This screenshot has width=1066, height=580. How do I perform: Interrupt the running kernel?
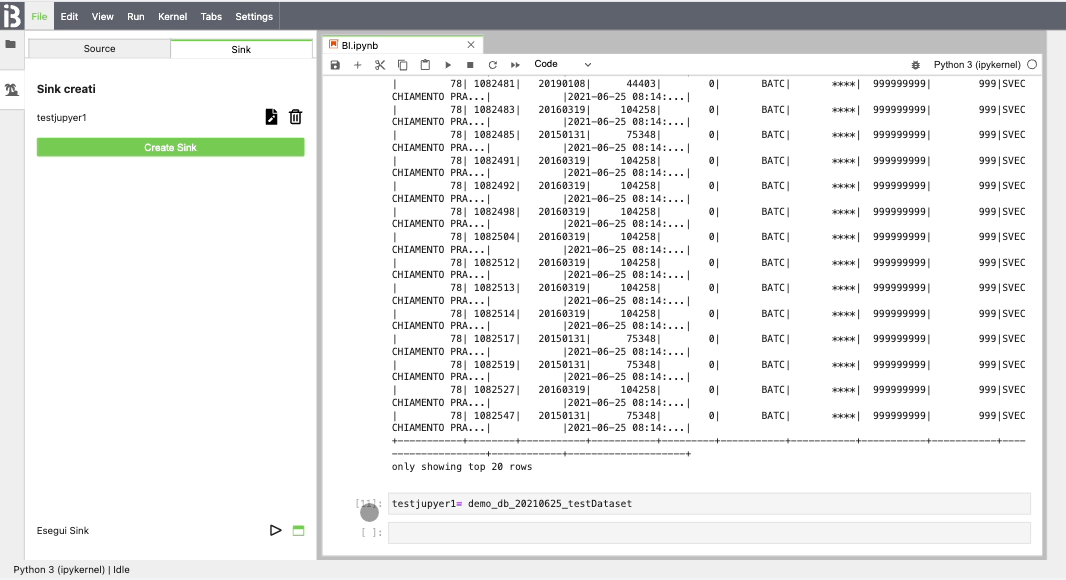469,64
